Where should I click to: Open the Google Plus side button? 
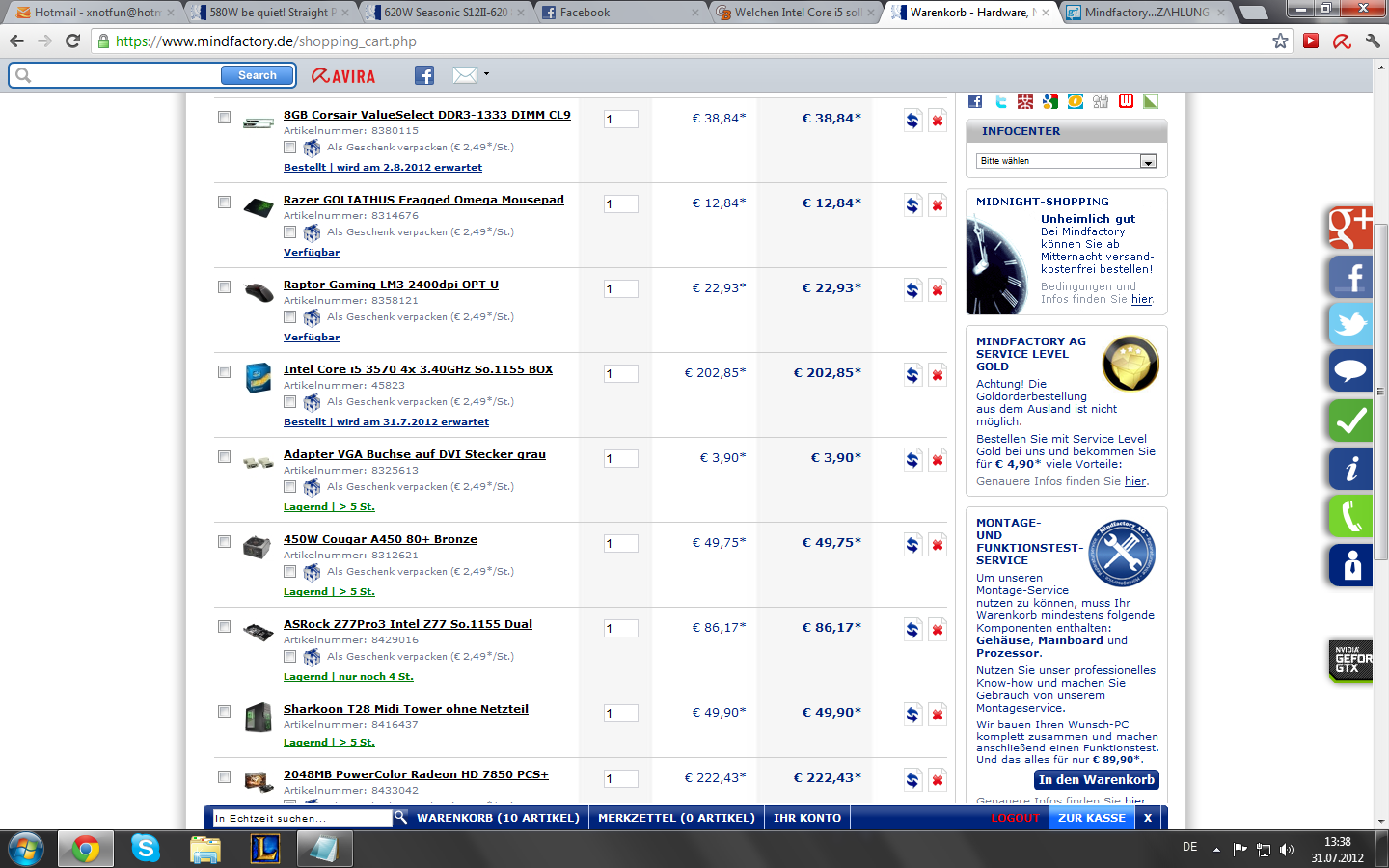(1350, 229)
